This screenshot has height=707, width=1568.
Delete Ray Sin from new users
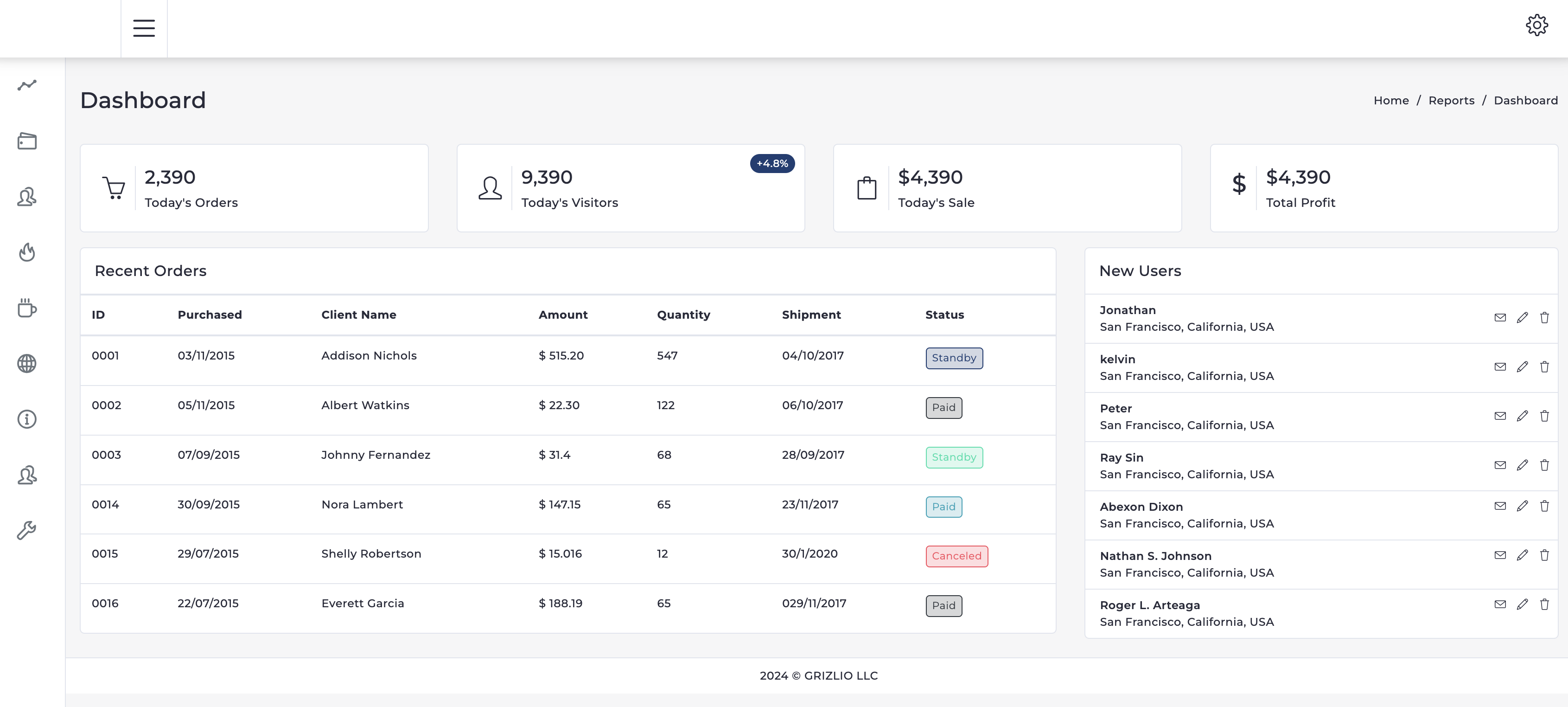tap(1544, 465)
